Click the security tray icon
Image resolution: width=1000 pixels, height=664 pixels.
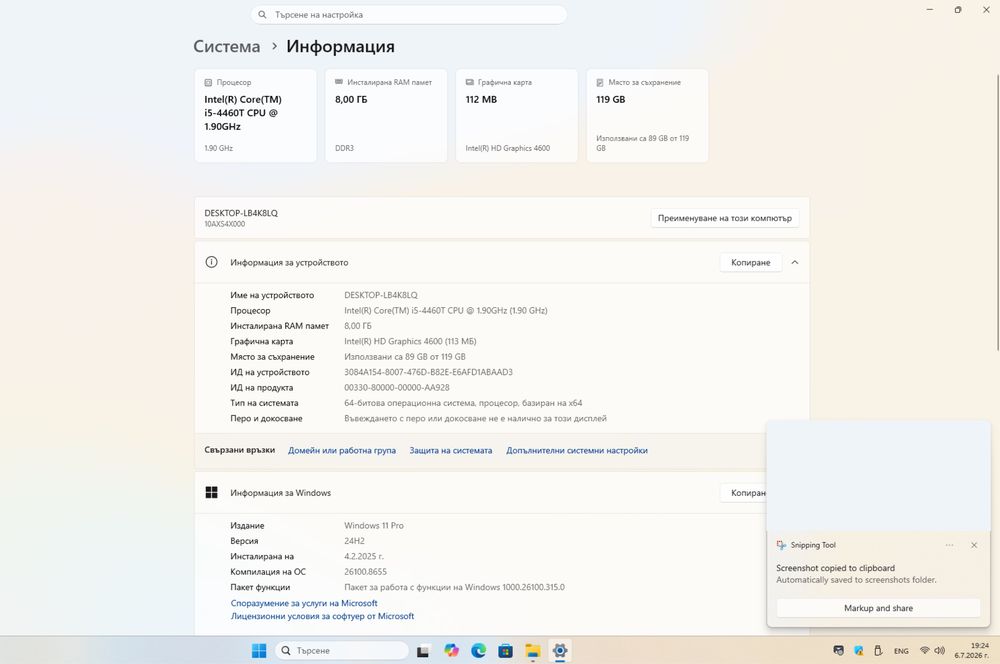point(839,651)
